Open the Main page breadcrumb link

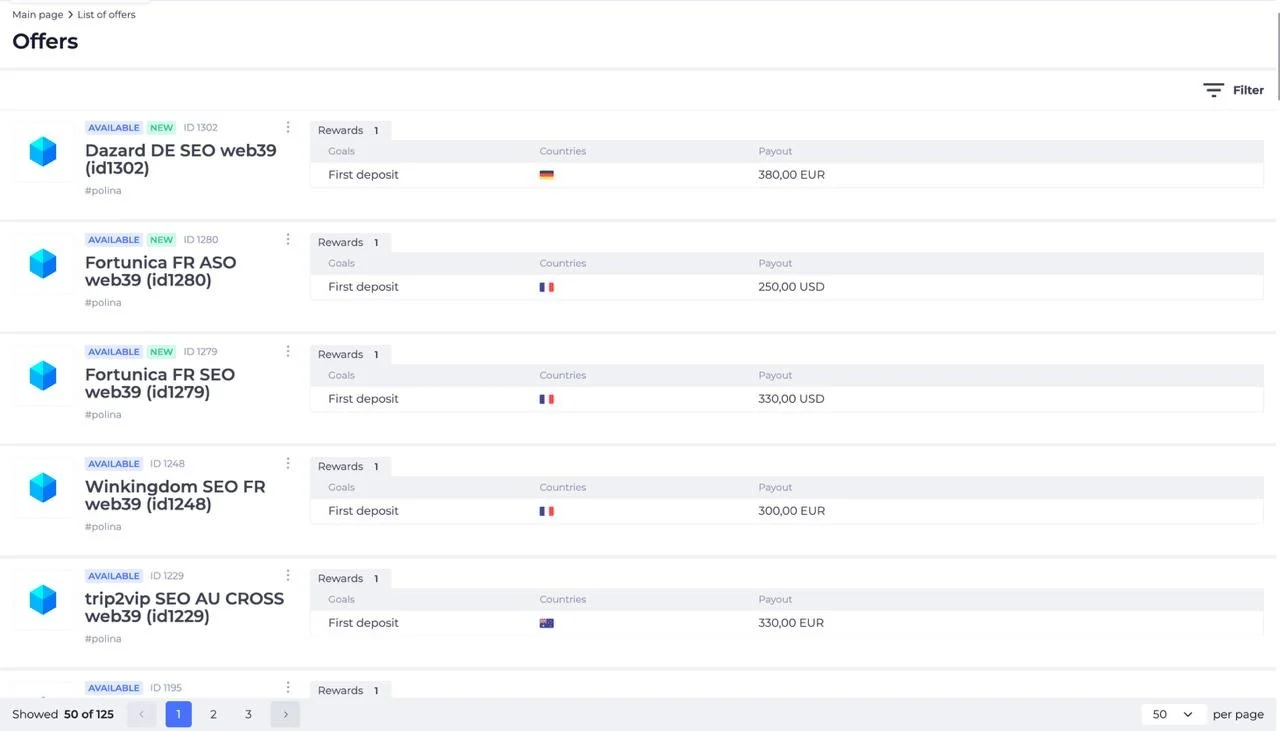coord(37,15)
